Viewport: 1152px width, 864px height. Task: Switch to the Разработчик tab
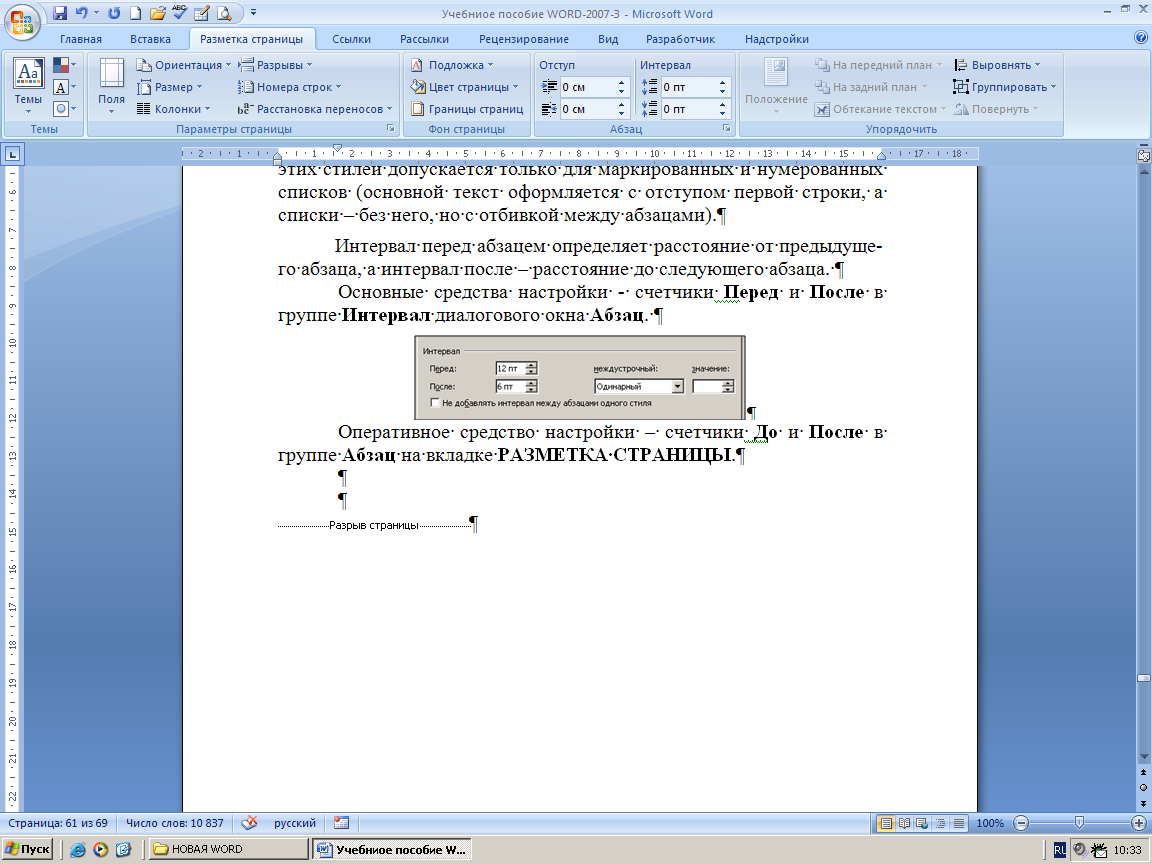pos(680,39)
